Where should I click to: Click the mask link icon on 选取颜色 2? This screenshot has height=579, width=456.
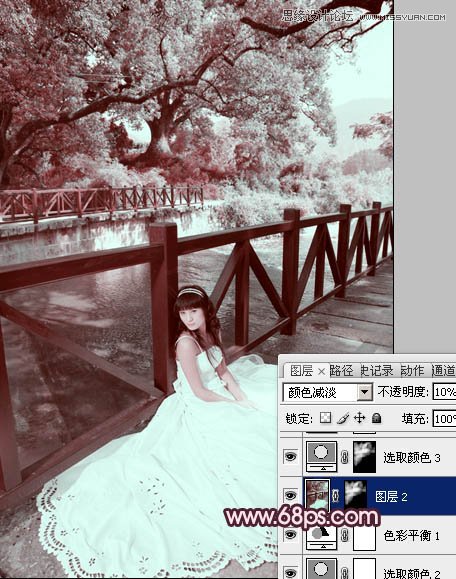345,573
